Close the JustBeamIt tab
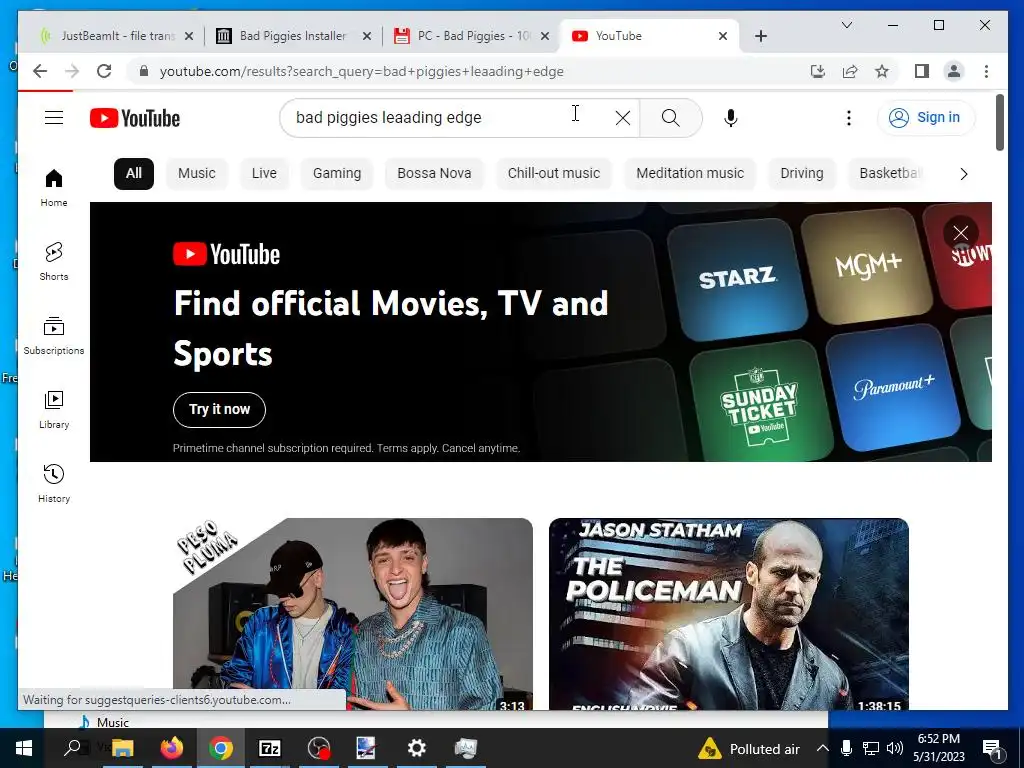Image resolution: width=1024 pixels, height=768 pixels. (x=189, y=36)
